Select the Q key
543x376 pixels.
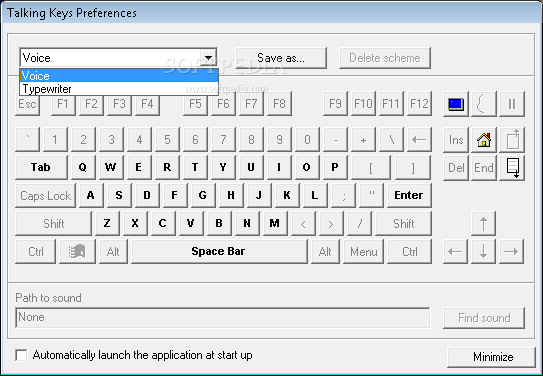[x=83, y=168]
